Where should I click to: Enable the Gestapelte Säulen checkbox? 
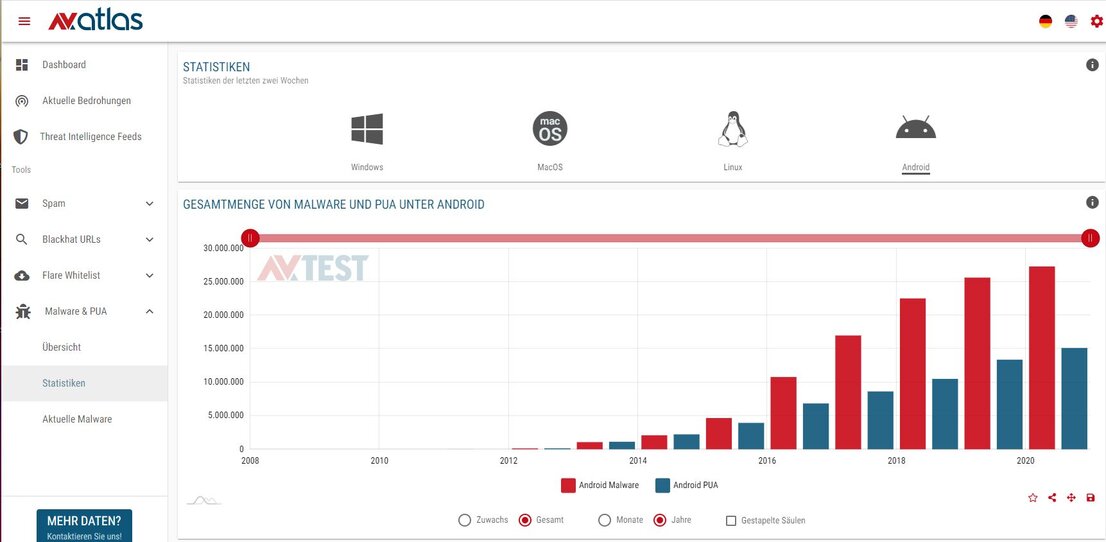731,520
